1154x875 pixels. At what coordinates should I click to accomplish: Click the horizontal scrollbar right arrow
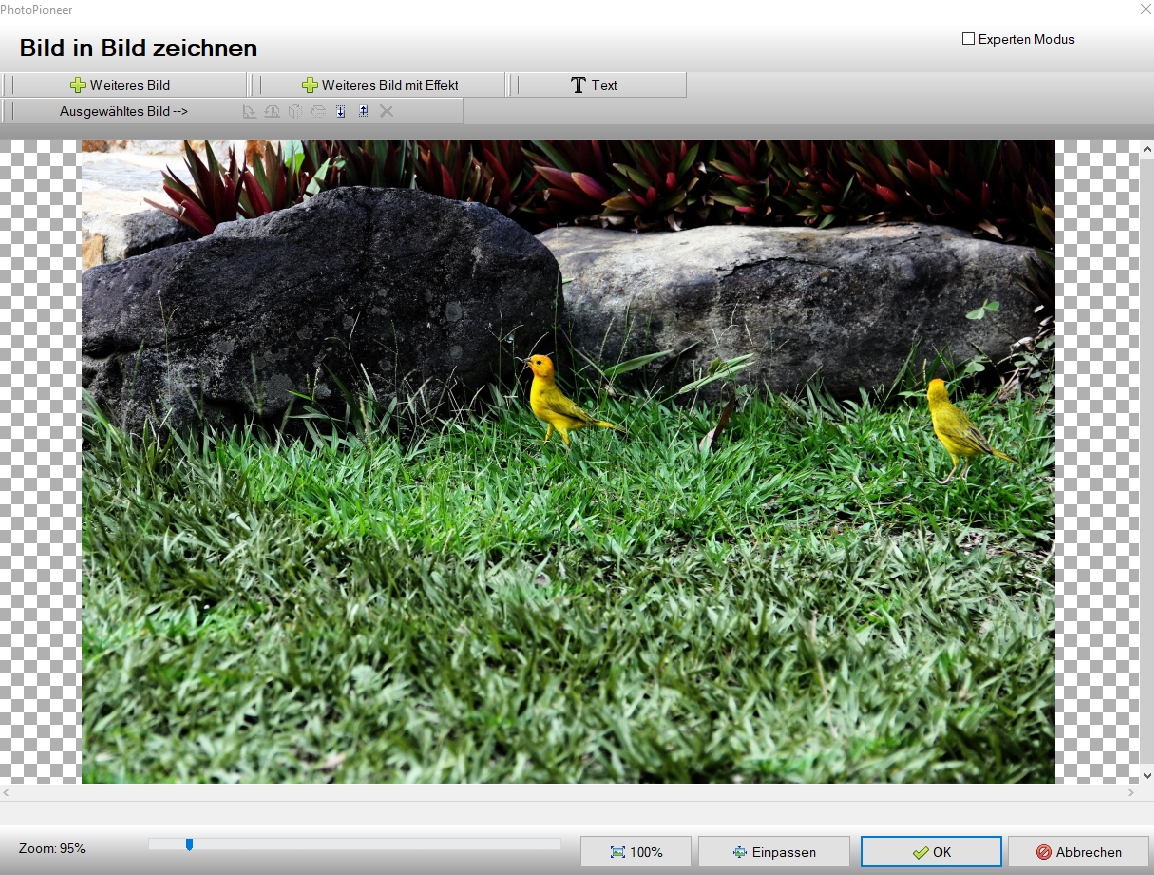tap(1131, 792)
